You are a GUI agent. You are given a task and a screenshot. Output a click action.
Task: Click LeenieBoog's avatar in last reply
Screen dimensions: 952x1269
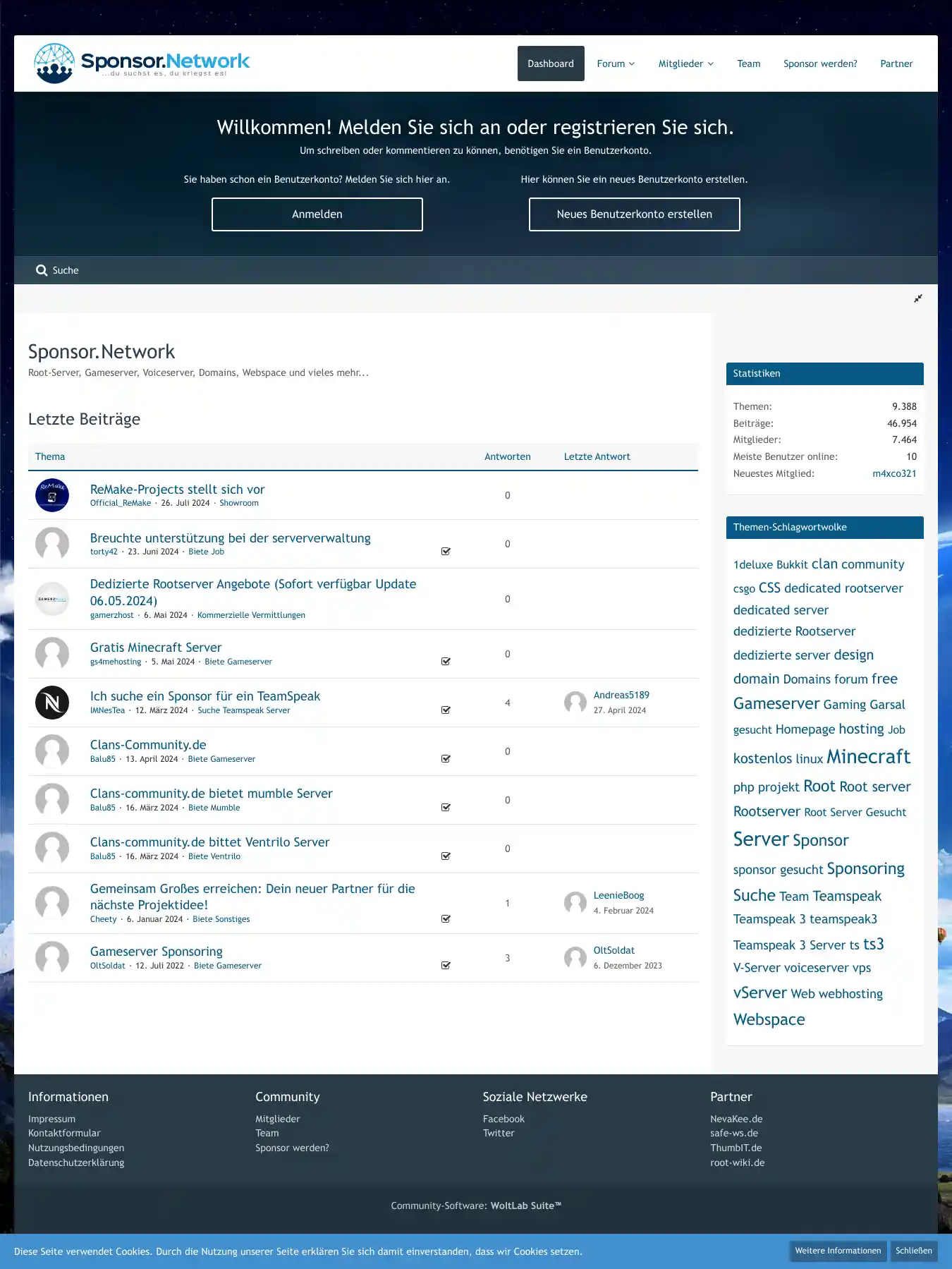575,903
